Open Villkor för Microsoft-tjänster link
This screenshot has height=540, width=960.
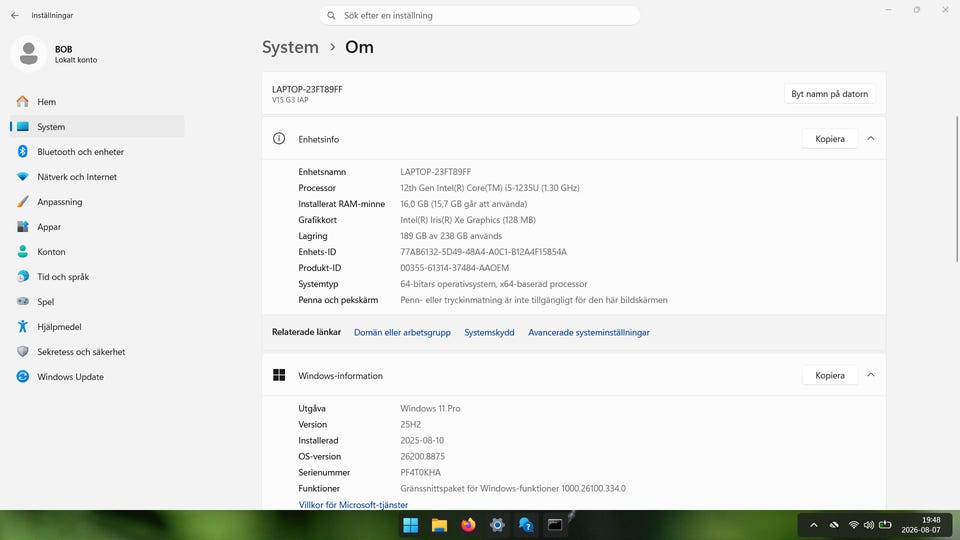353,504
